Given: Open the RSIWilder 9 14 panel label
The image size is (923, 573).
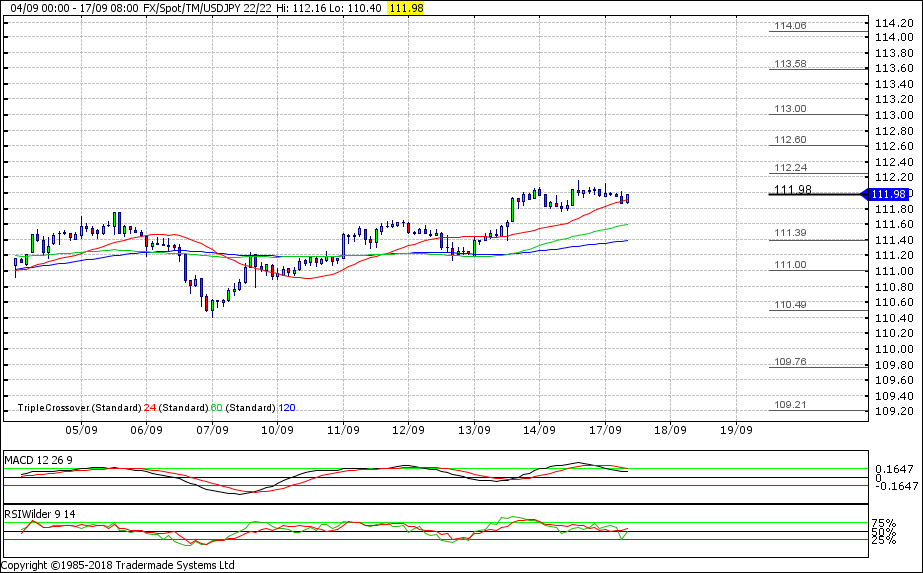Looking at the screenshot, I should point(41,514).
